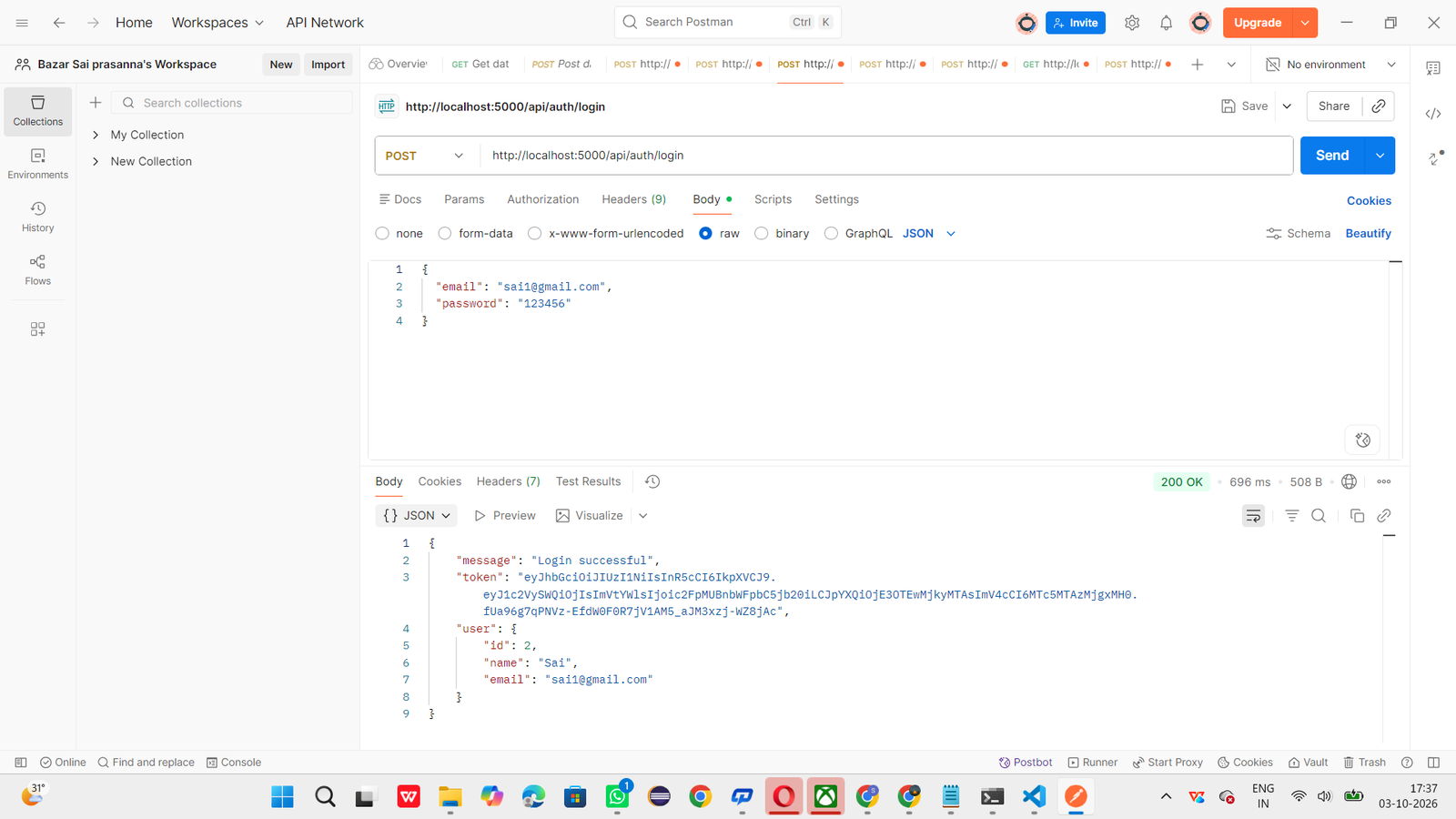1456x819 pixels.
Task: Click the Beautify link
Action: click(1368, 234)
